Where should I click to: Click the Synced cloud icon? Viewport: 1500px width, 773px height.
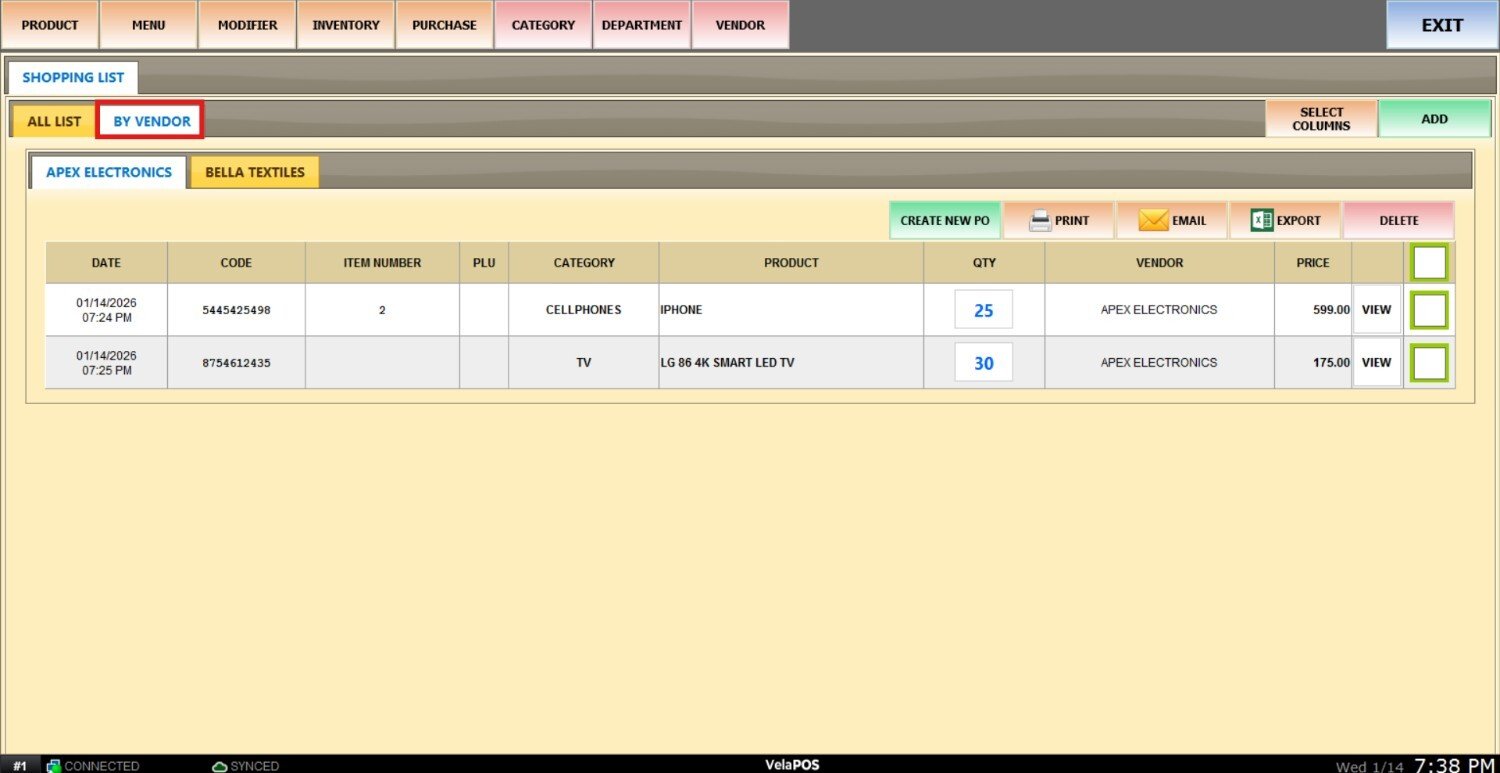pos(220,766)
